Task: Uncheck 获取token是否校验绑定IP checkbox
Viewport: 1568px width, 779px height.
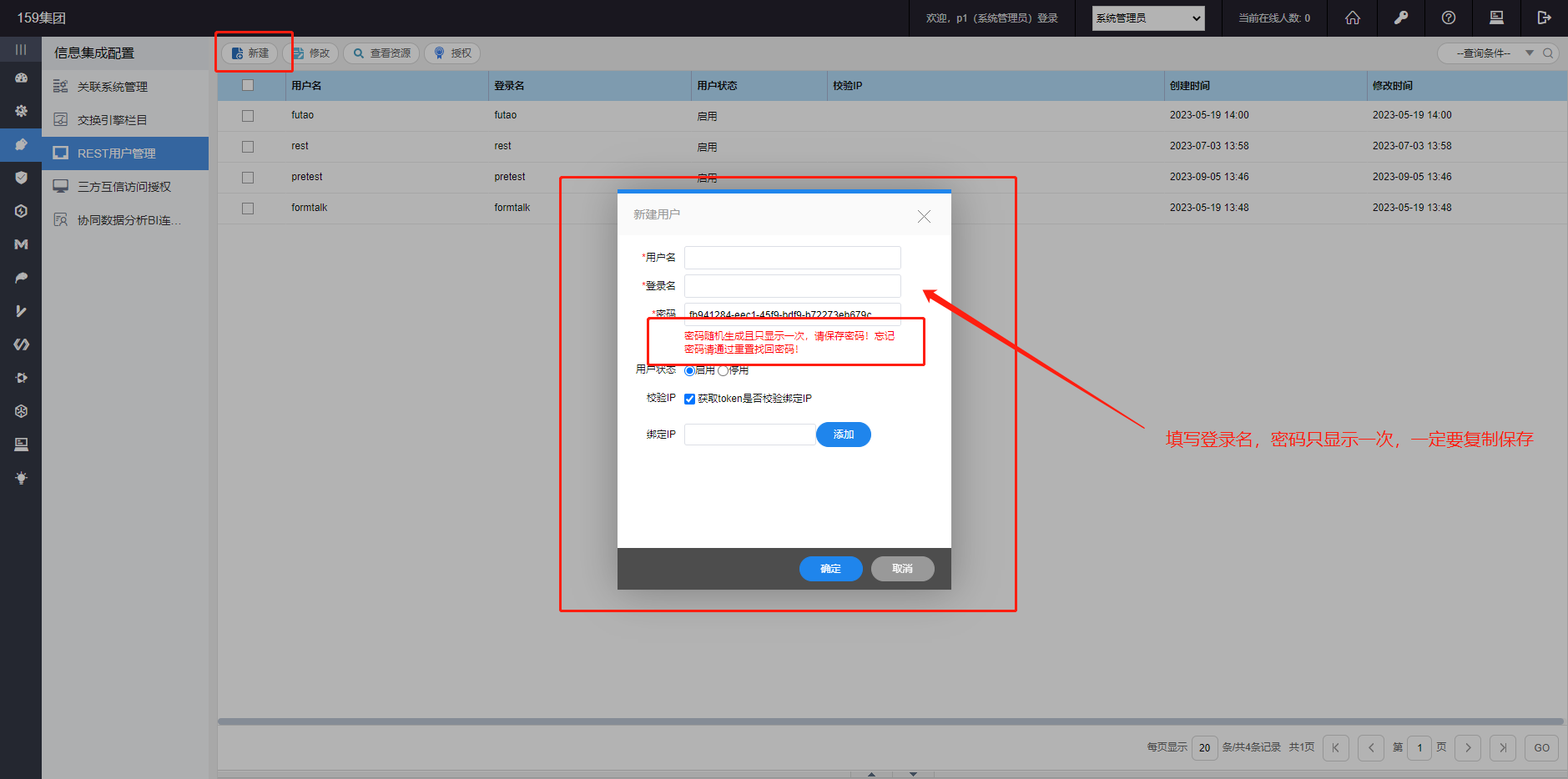Action: pyautogui.click(x=690, y=399)
